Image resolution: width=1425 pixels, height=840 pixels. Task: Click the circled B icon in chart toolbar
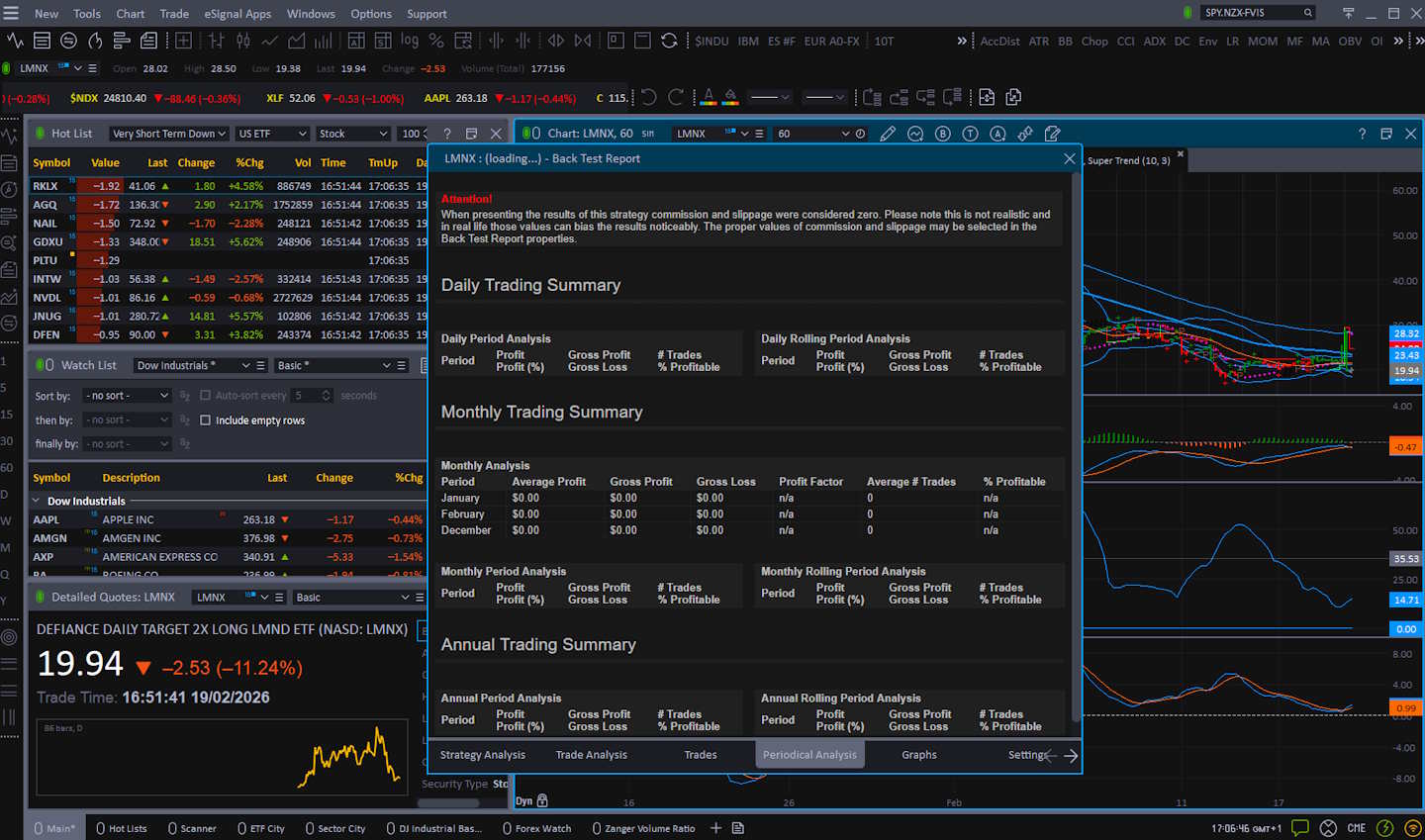click(942, 134)
